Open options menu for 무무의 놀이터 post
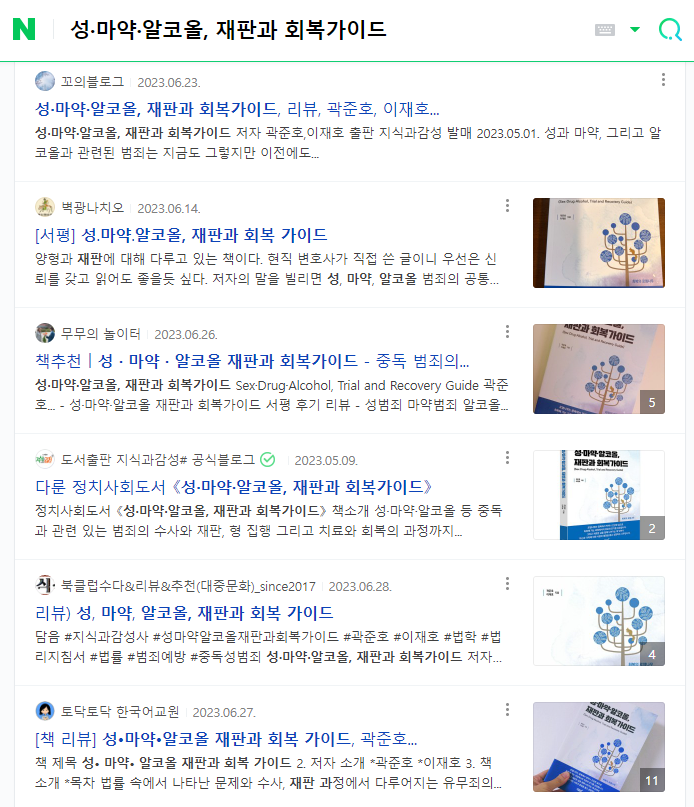Screen dimensions: 694x807 507,332
